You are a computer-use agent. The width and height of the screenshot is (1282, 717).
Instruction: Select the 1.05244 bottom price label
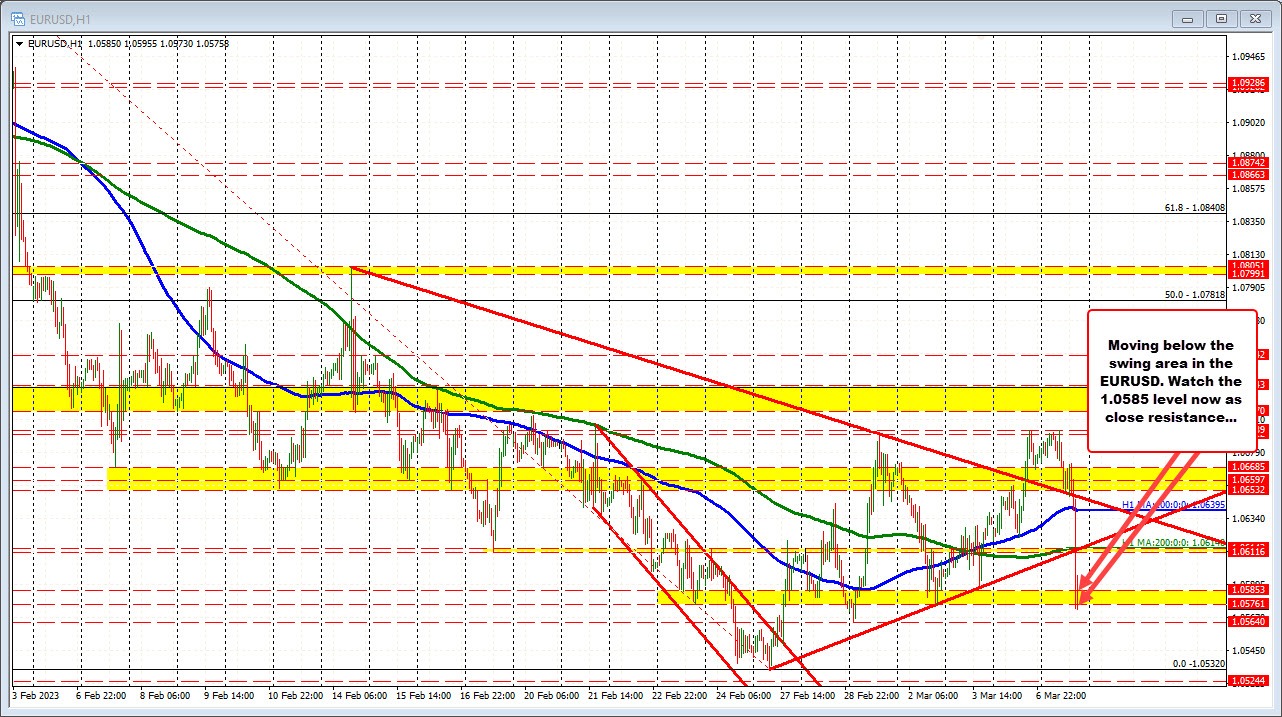pos(1250,681)
